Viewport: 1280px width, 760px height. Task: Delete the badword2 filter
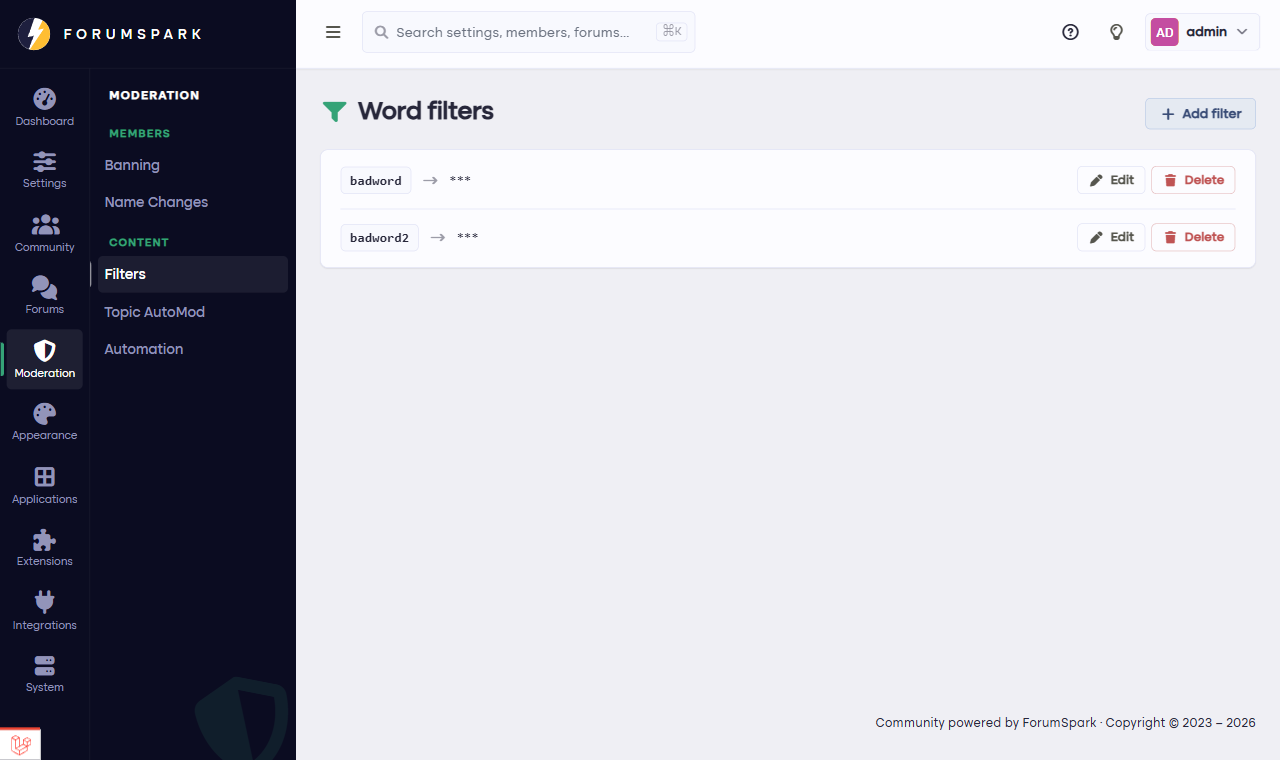(x=1193, y=237)
